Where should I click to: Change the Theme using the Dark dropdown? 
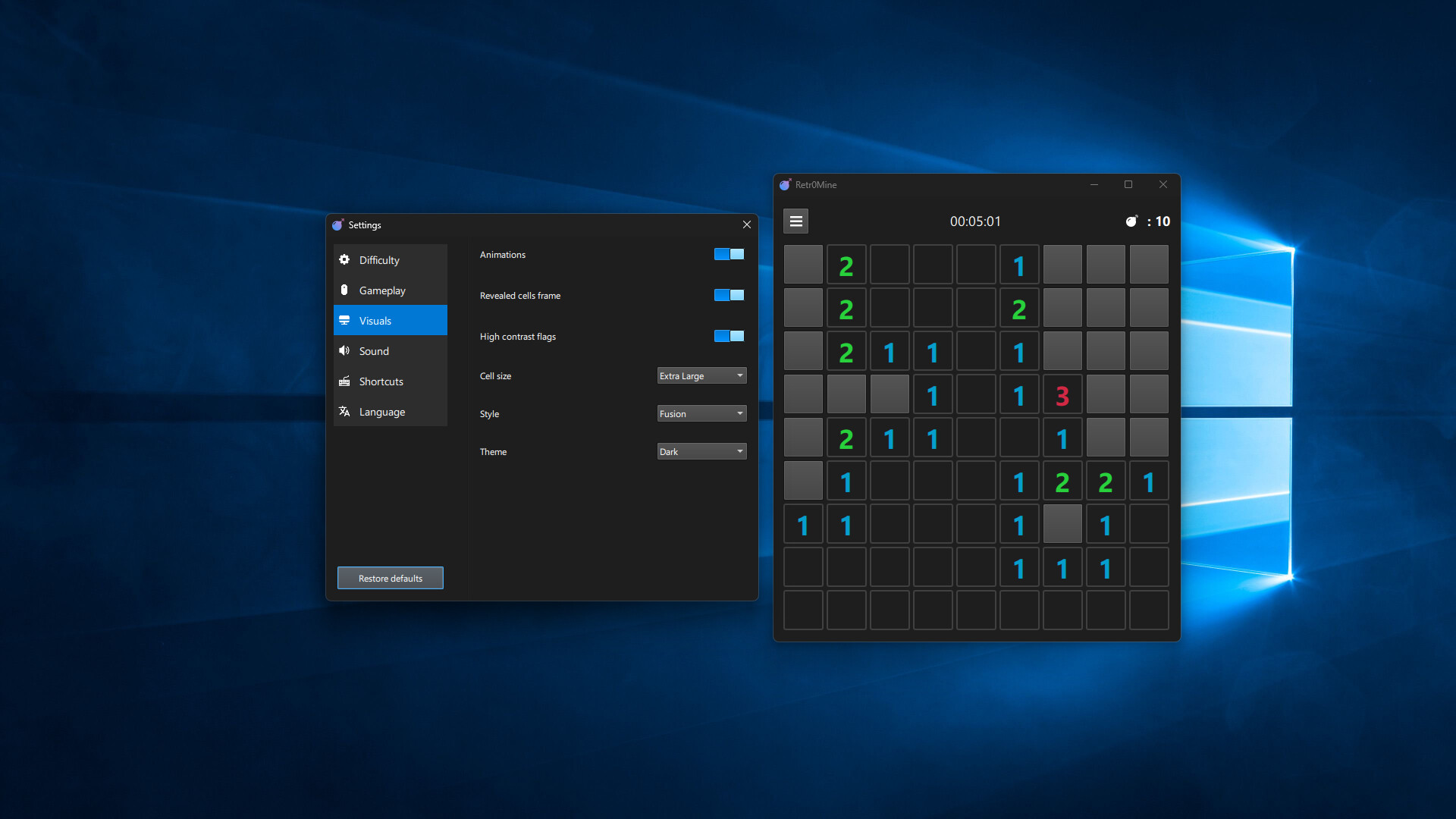click(701, 451)
